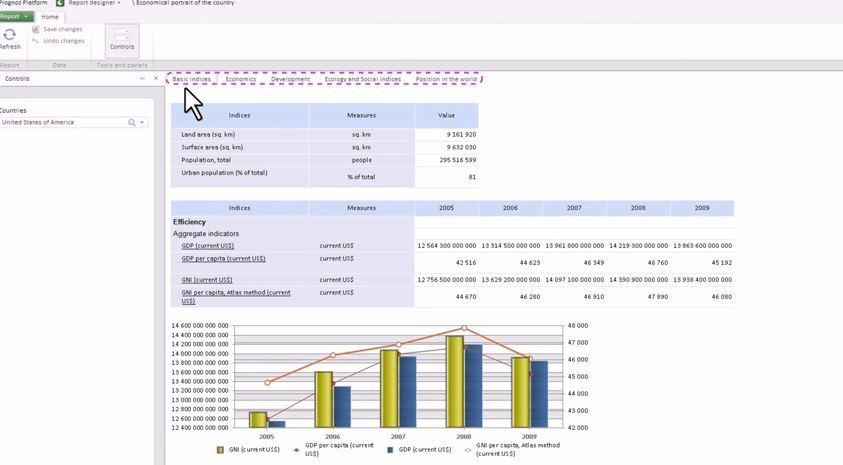The height and width of the screenshot is (465, 843).
Task: Expand the Report designer dropdown
Action: [x=119, y=3]
